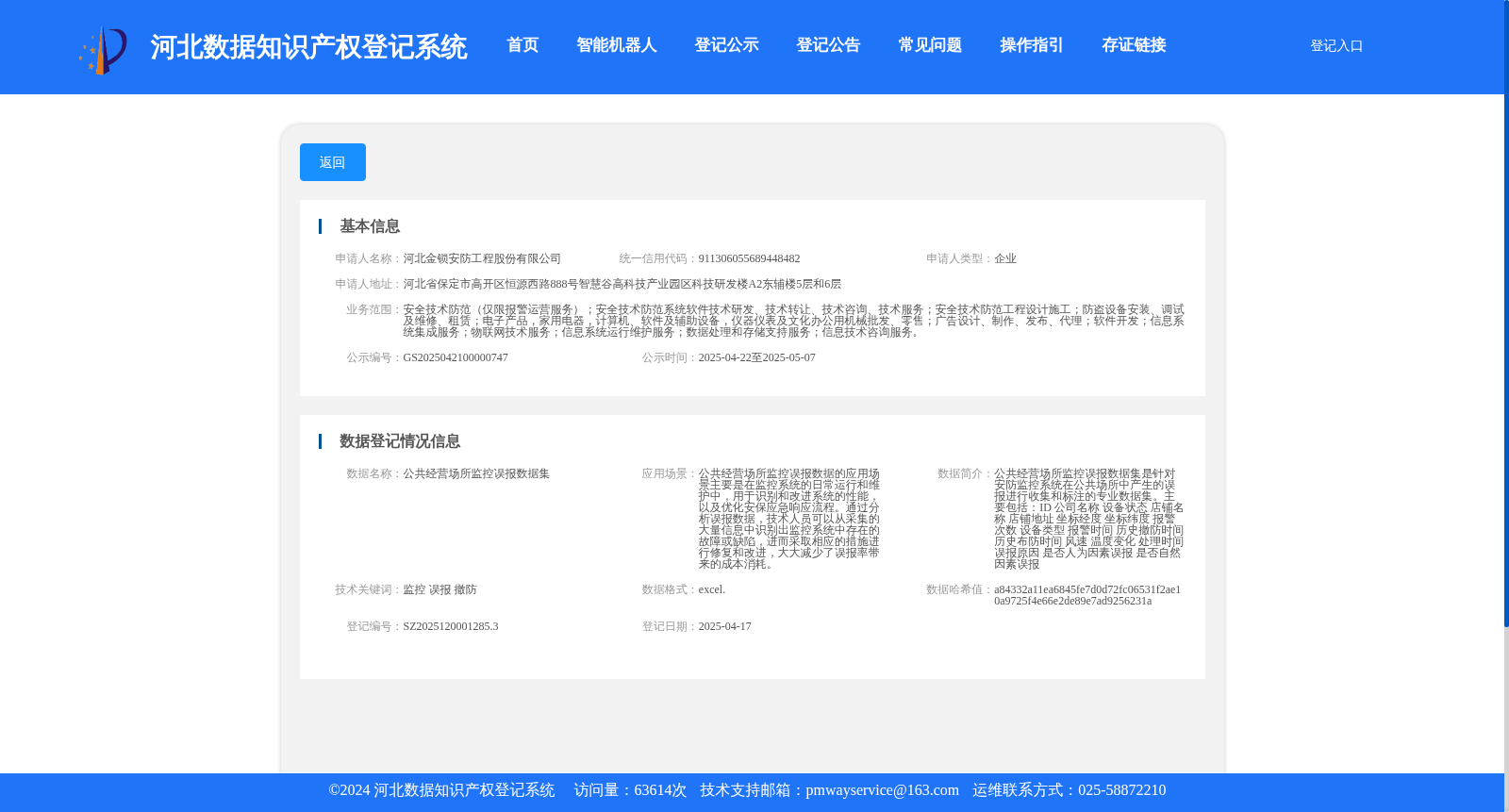Click the 登记入口 link

tap(1336, 46)
